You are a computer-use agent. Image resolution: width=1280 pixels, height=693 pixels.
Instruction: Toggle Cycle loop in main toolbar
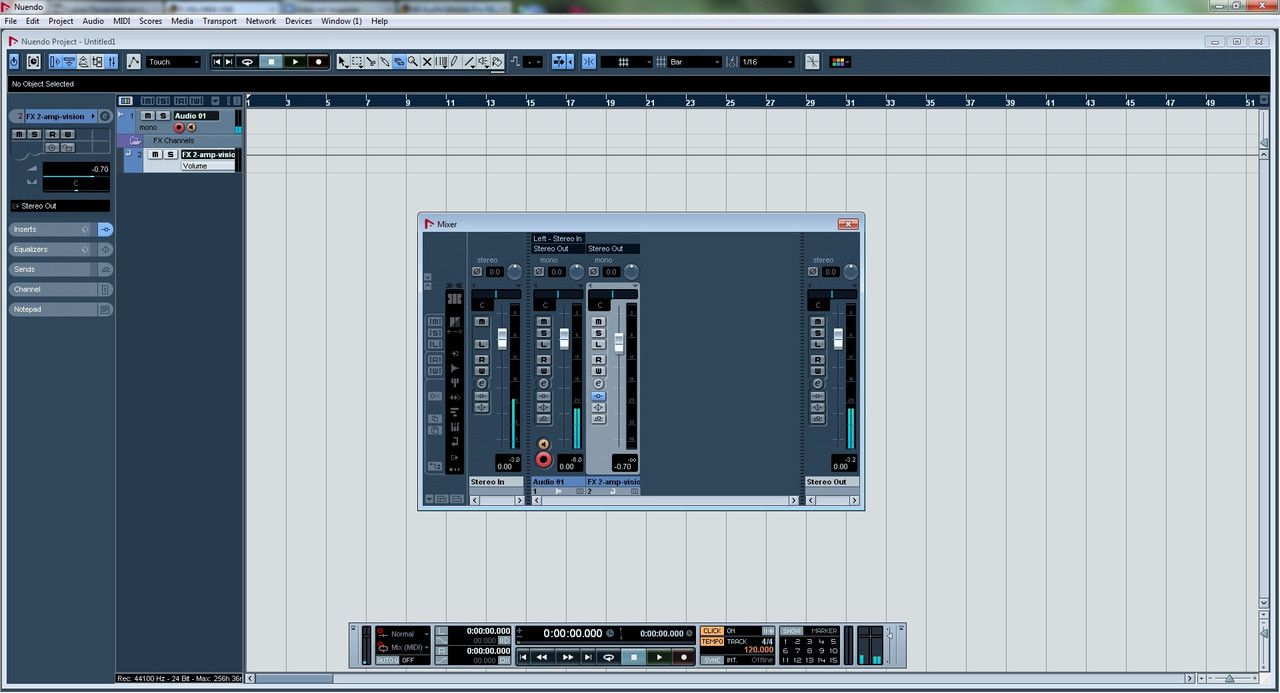247,62
